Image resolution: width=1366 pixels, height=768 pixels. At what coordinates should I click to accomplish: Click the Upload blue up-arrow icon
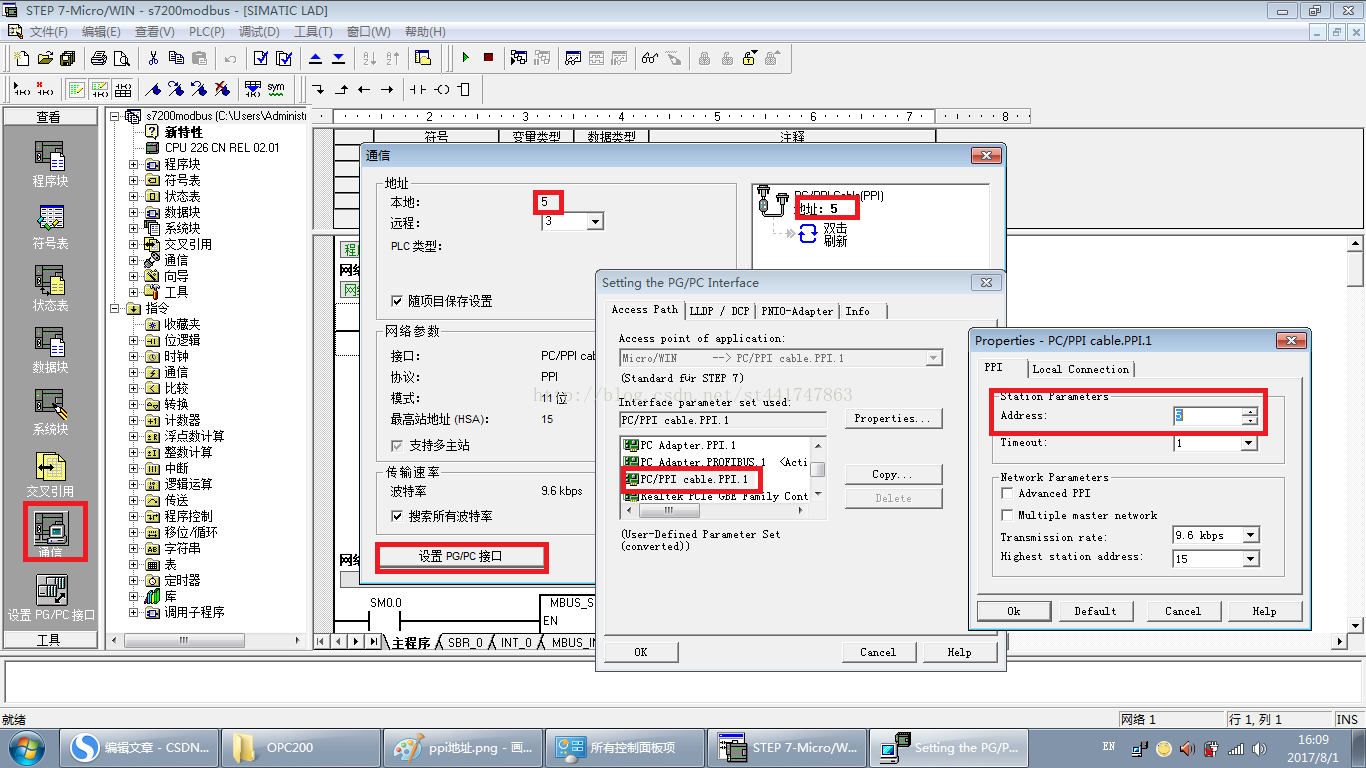click(x=316, y=58)
